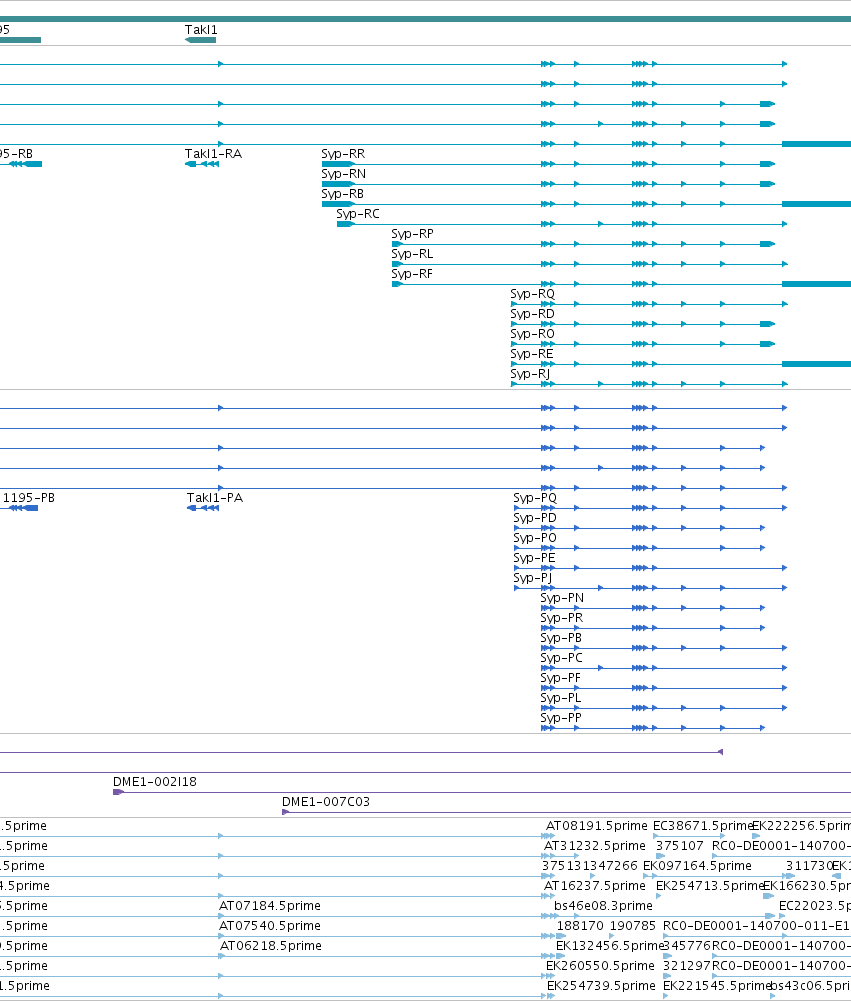The width and height of the screenshot is (851, 1001).
Task: Click the Syp-PR protein label
Action: (x=562, y=618)
